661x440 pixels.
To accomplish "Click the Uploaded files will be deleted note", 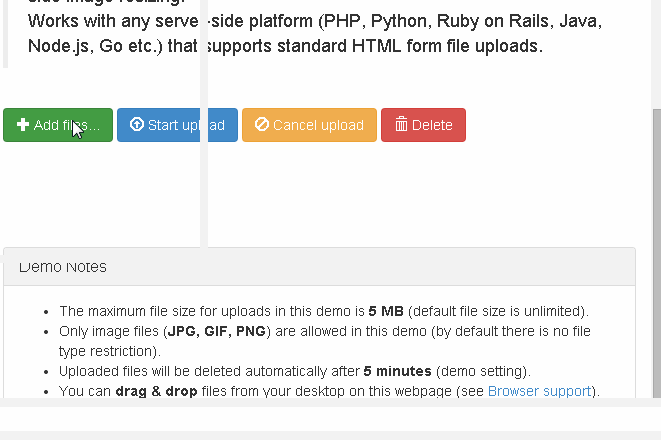I will tap(295, 371).
